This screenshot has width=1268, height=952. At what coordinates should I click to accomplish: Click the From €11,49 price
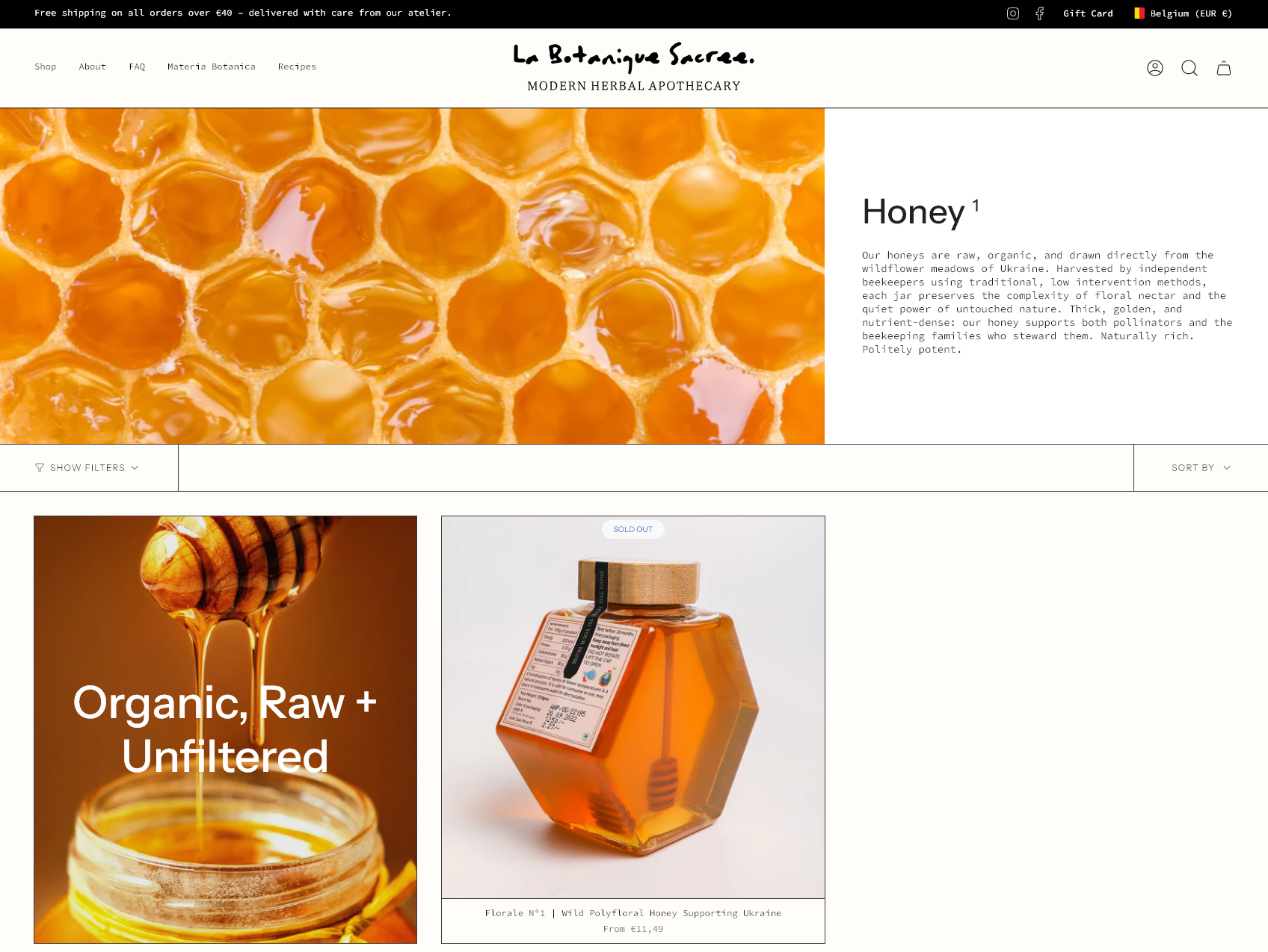pos(633,929)
